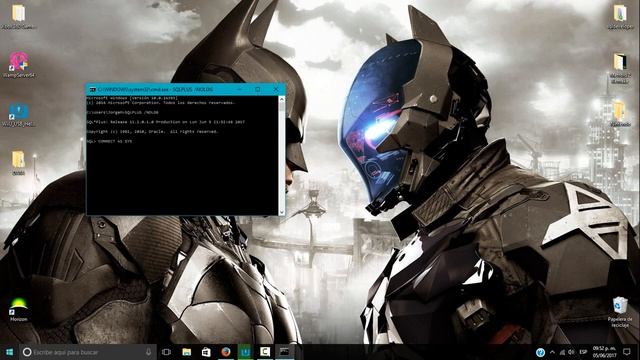640x360 pixels.
Task: Open the Action Center notification icon
Action: (x=627, y=352)
